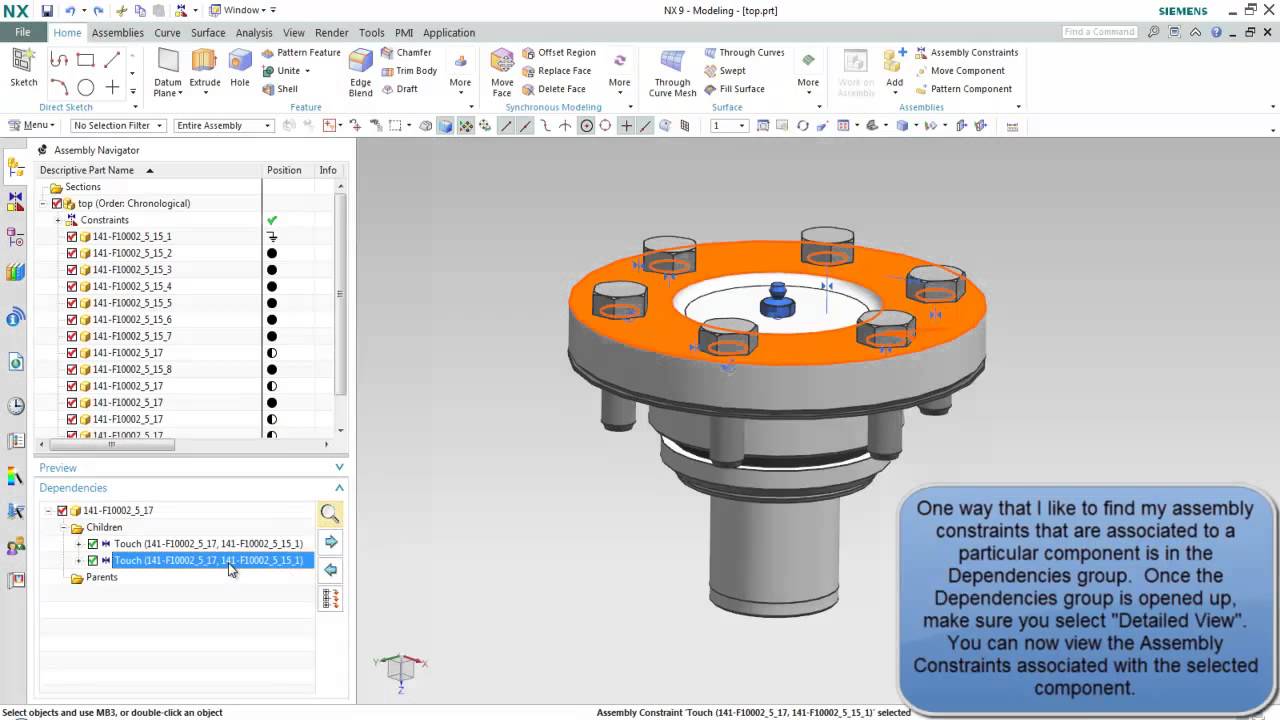Uncheck component 141-F10002_5_15_3
1280x720 pixels.
pyautogui.click(x=72, y=270)
